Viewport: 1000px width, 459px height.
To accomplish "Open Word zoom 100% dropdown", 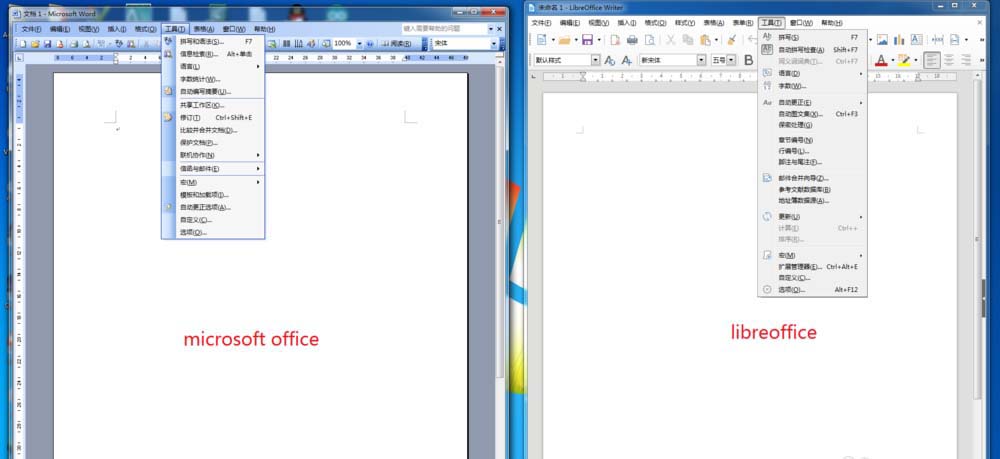I will [x=360, y=43].
